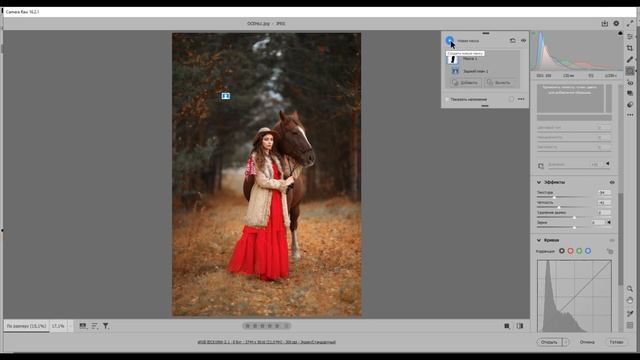The width and height of the screenshot is (640, 360).
Task: Click the reset masks icon in the masks panel header
Action: point(513,40)
